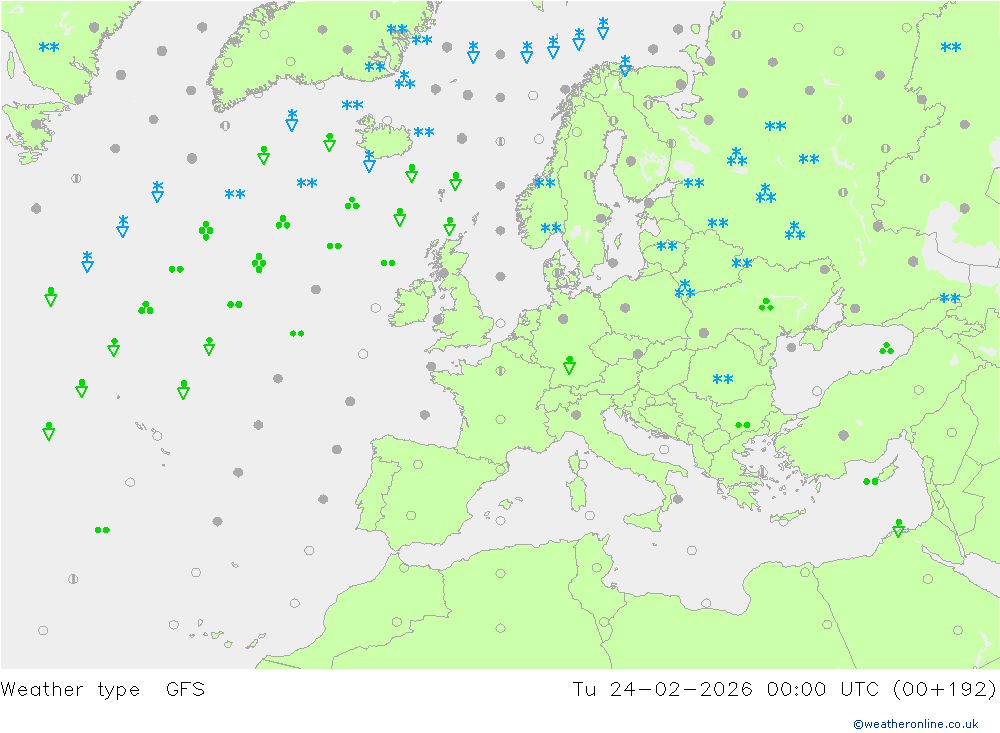Click the 'GFS' model label
Screen dimensions: 1000x733
[x=186, y=689]
